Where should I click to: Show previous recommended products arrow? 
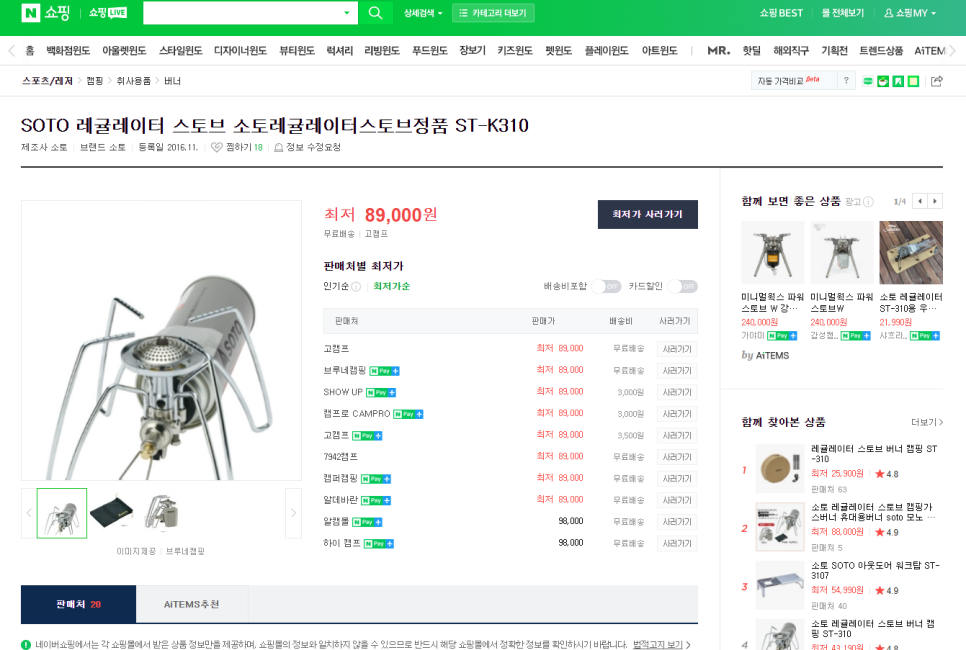(x=920, y=201)
